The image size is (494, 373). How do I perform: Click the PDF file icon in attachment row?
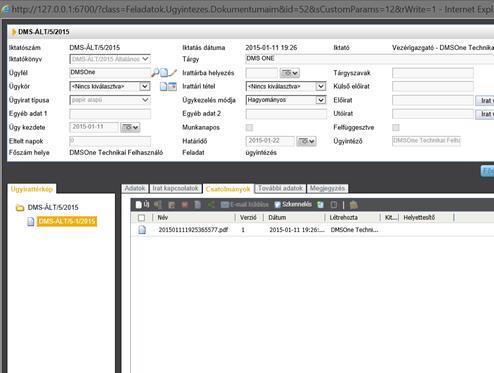[142, 230]
